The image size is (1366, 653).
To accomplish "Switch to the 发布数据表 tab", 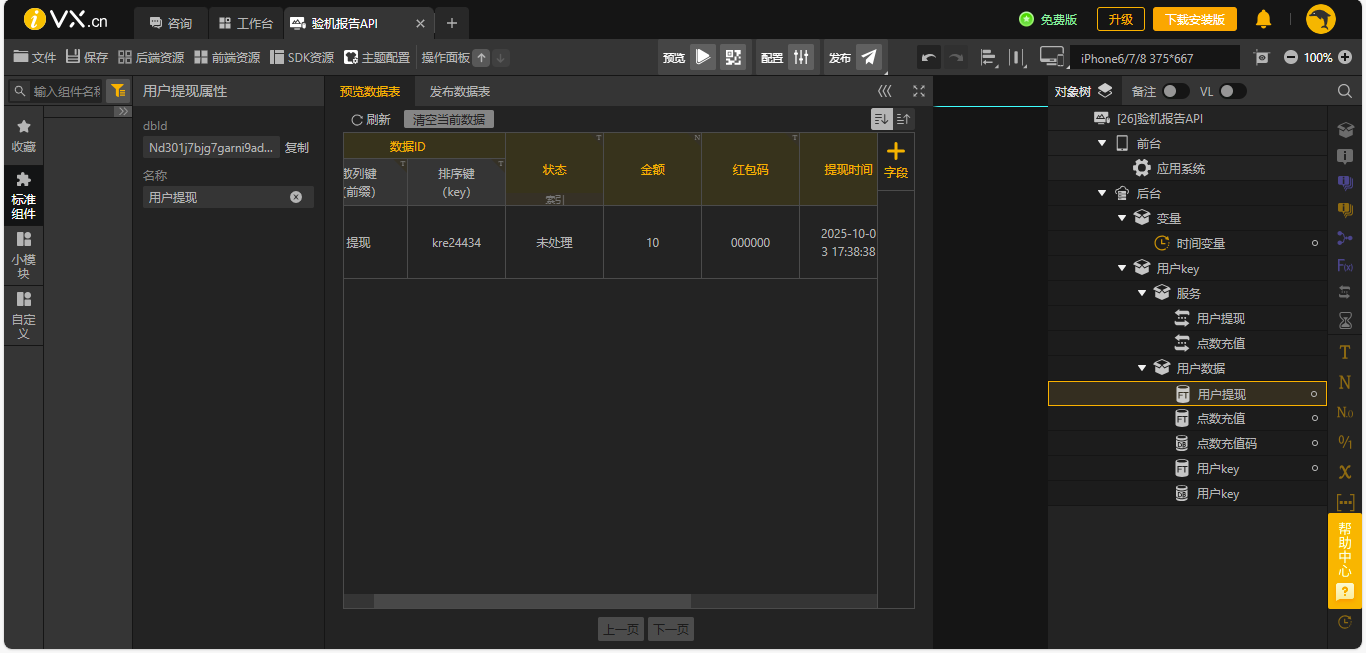I will 459,91.
